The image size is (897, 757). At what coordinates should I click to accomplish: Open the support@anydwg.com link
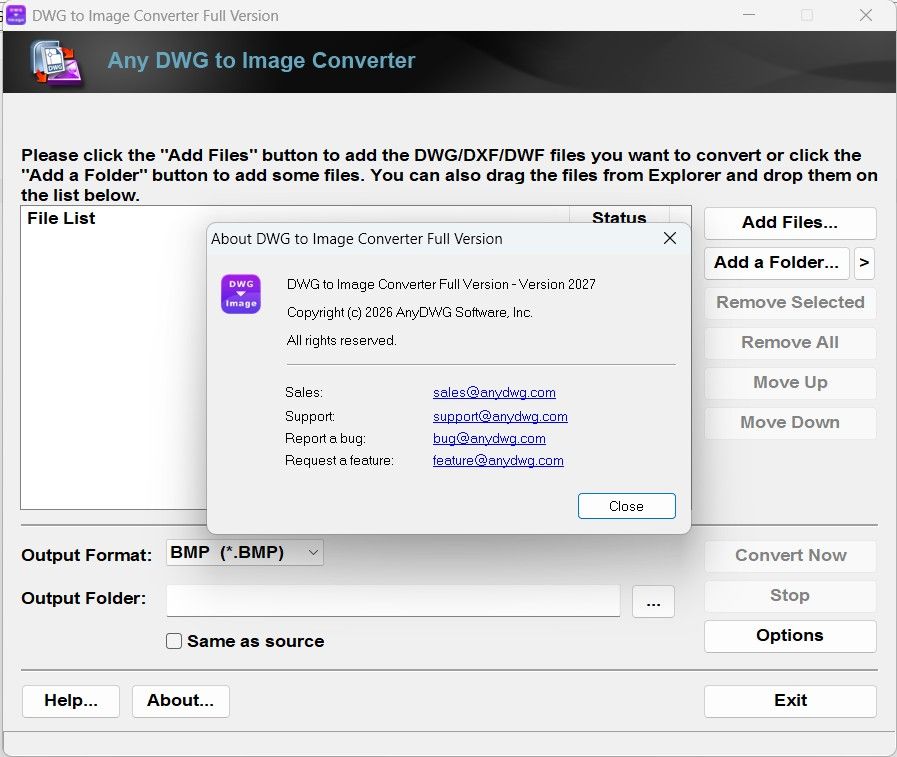tap(500, 416)
